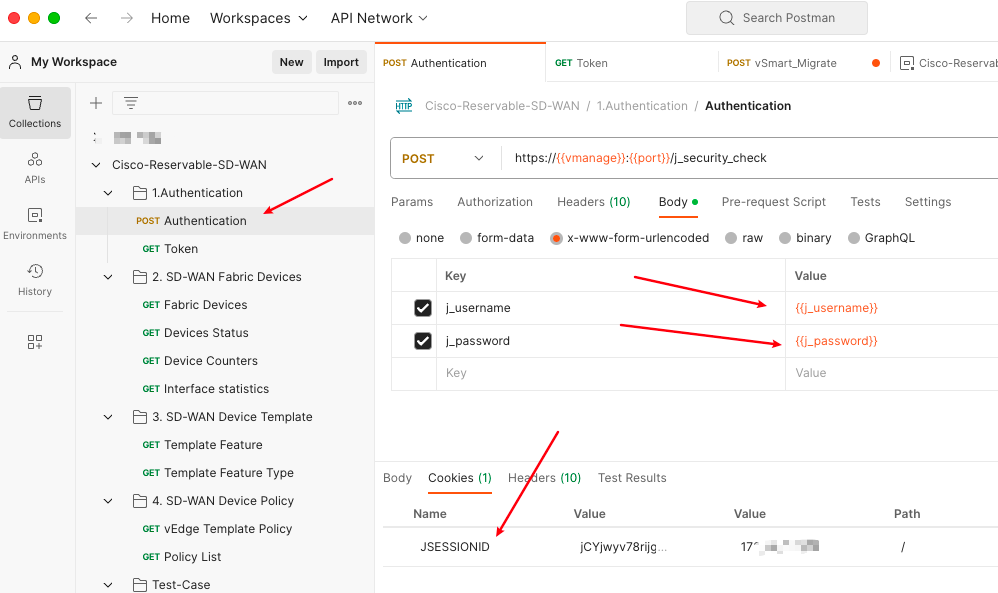The image size is (998, 593).
Task: Uncheck the j_username parameter checkbox
Action: tap(423, 308)
